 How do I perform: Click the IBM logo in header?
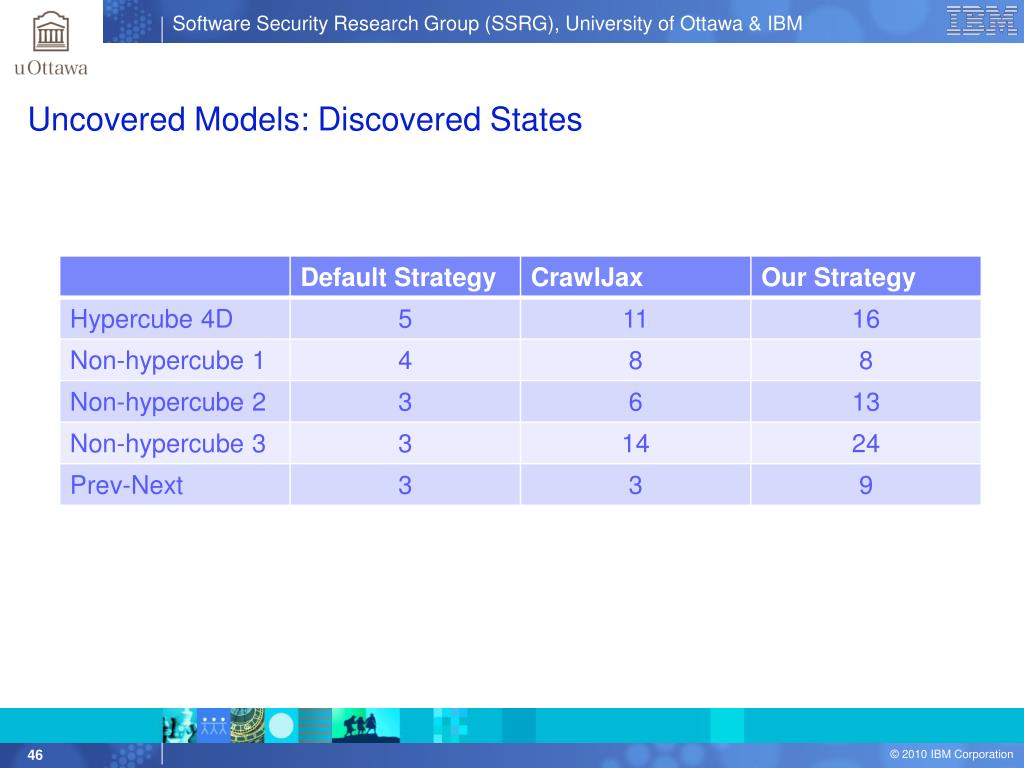pos(982,20)
